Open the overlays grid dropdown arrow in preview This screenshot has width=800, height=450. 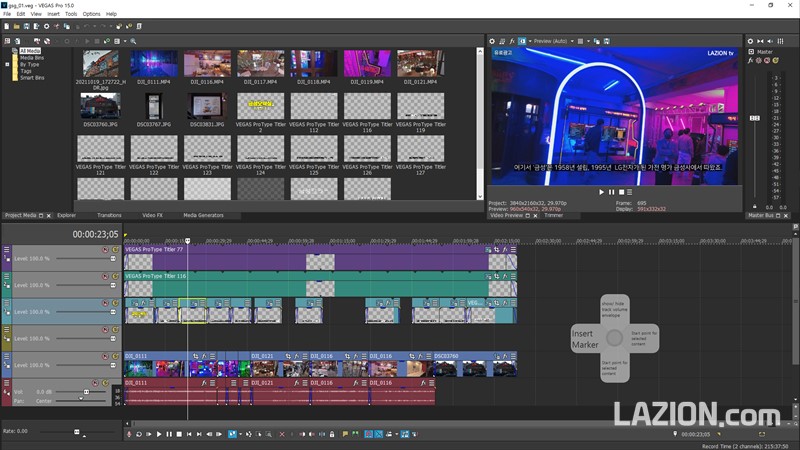588,41
